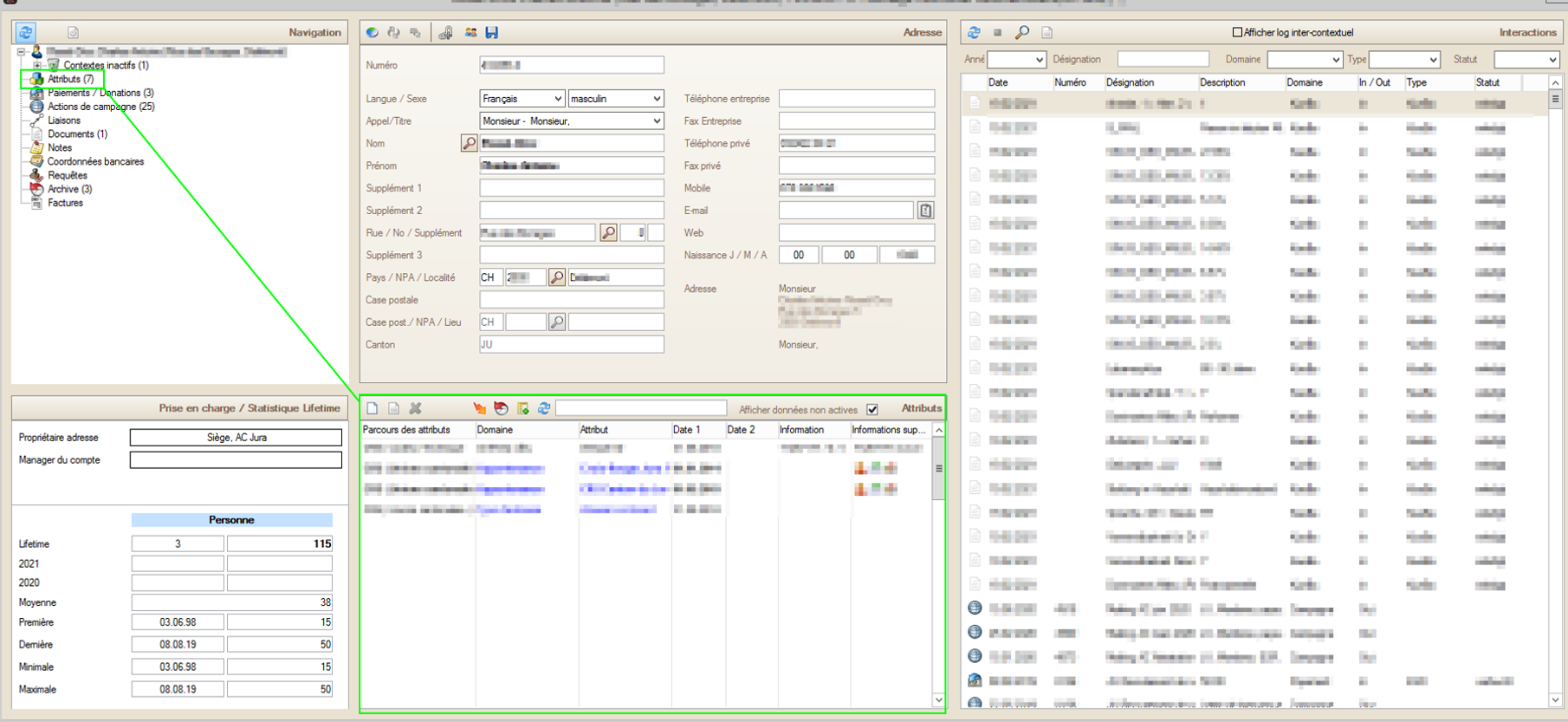Open the Domaine filter dropdown in Interactions
Screen dimensions: 1568x722
coord(1305,59)
